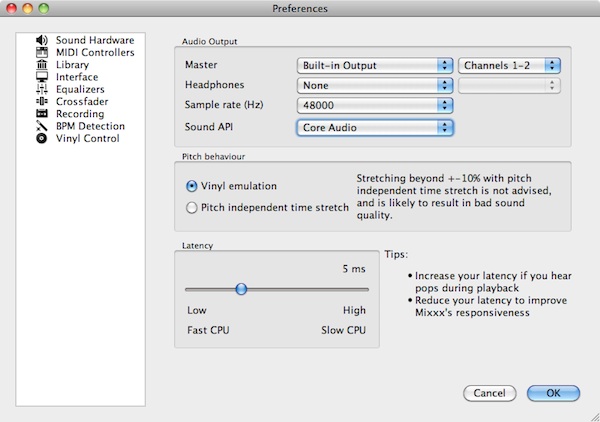Select the MIDI Controllers keyboard icon
The image size is (600, 422).
click(x=42, y=52)
